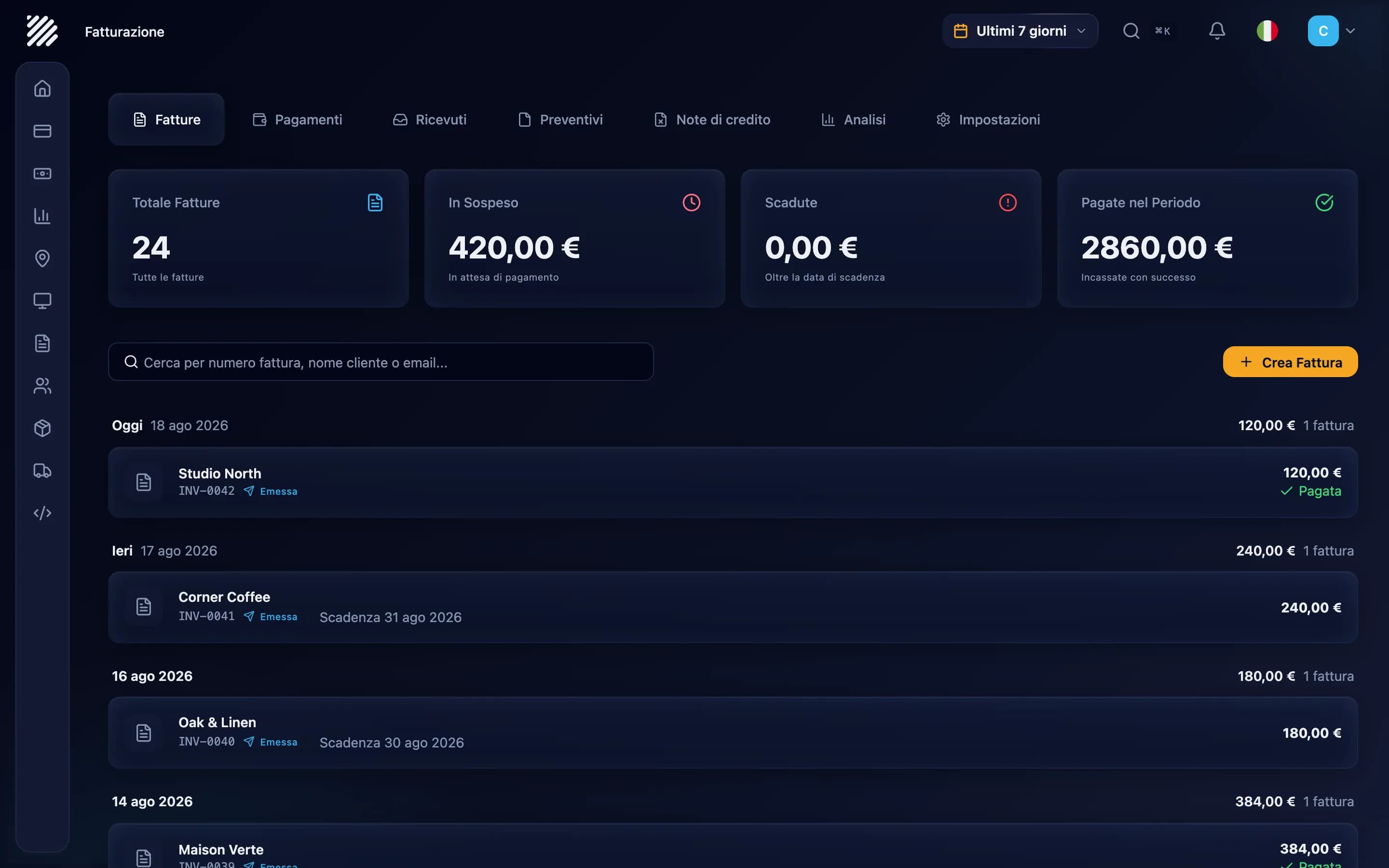Open the Pagate nel Periodo card

click(x=1208, y=238)
